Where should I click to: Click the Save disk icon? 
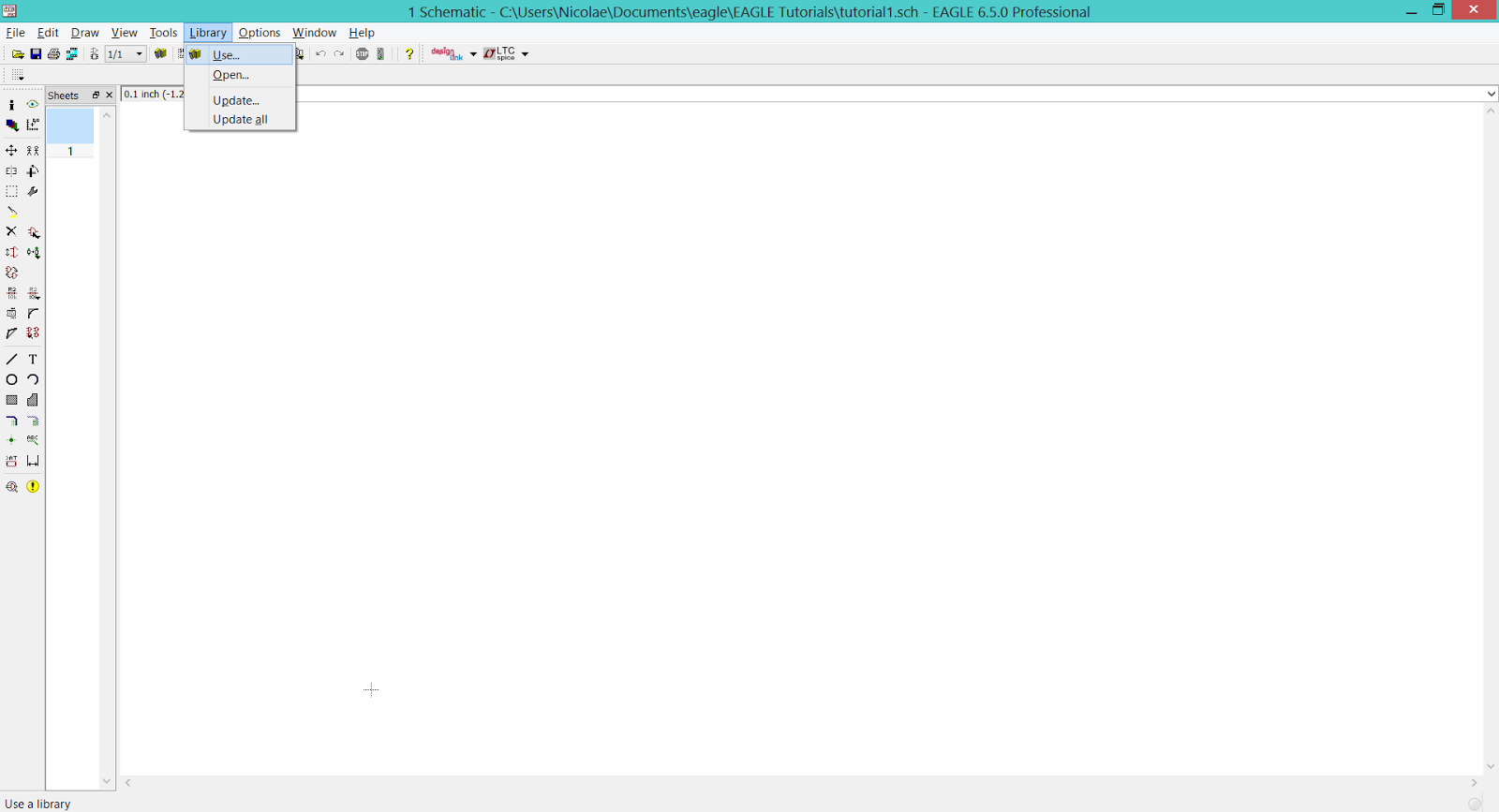[x=36, y=54]
